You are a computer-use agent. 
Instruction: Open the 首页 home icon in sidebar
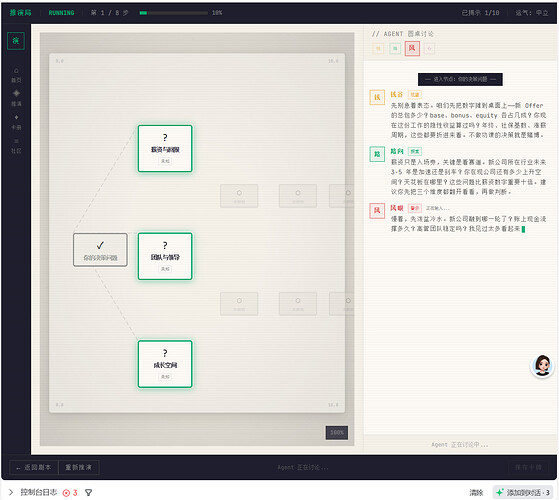point(16,75)
